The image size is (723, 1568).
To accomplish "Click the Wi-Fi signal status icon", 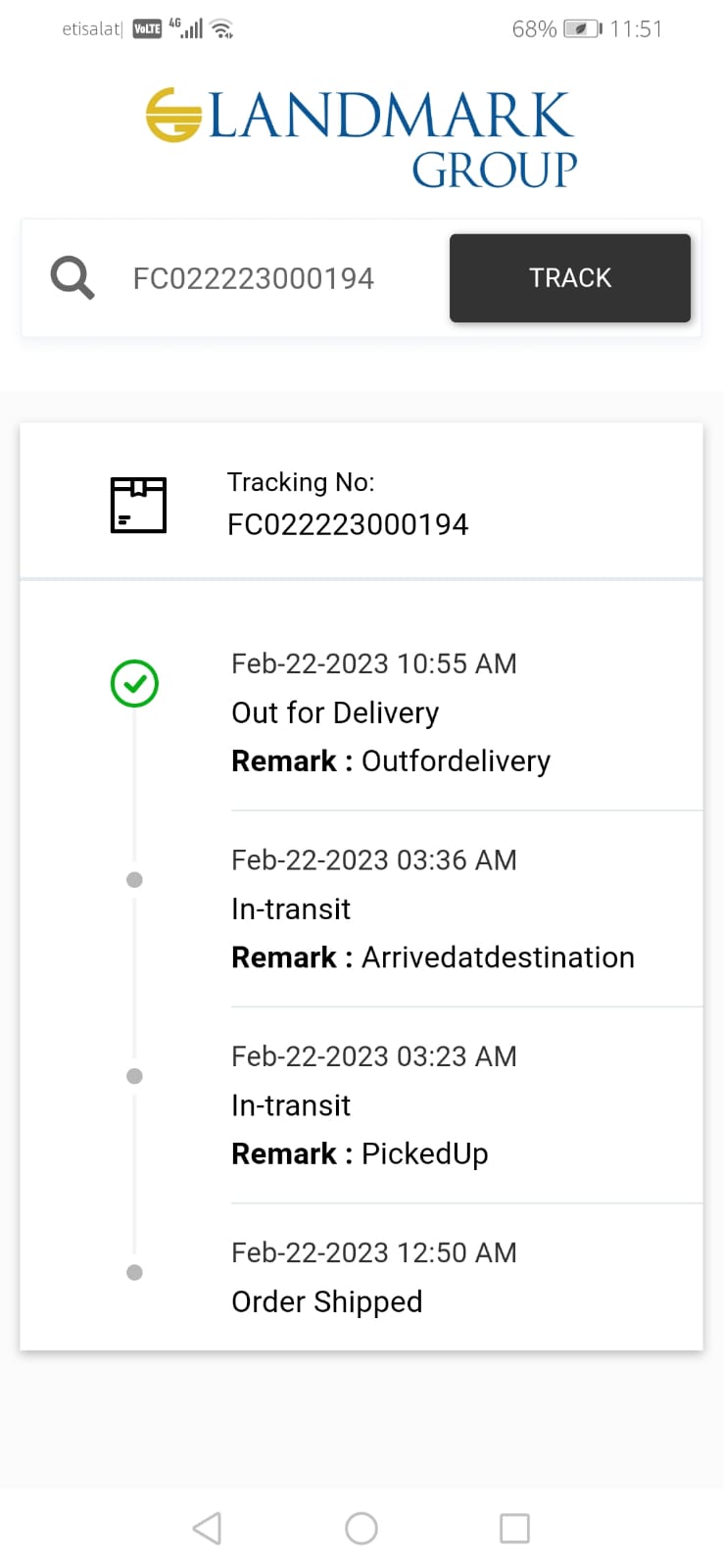I will (x=223, y=29).
